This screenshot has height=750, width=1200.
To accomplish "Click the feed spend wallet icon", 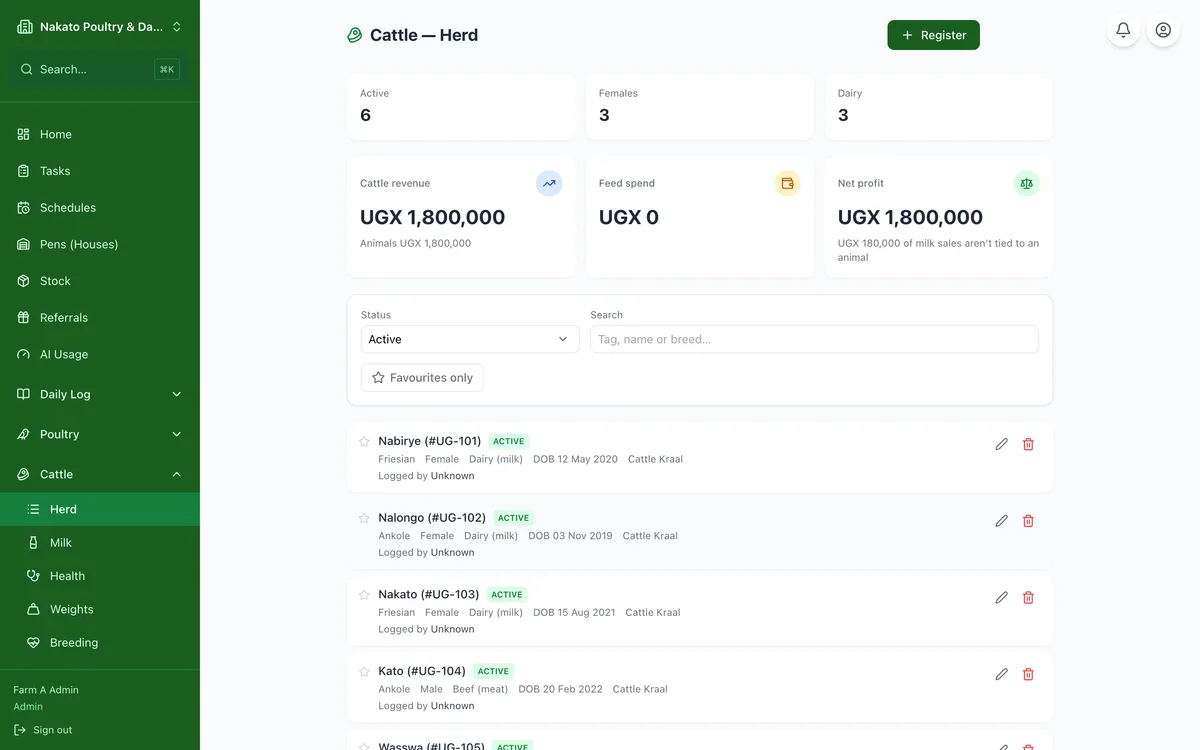I will pyautogui.click(x=787, y=183).
